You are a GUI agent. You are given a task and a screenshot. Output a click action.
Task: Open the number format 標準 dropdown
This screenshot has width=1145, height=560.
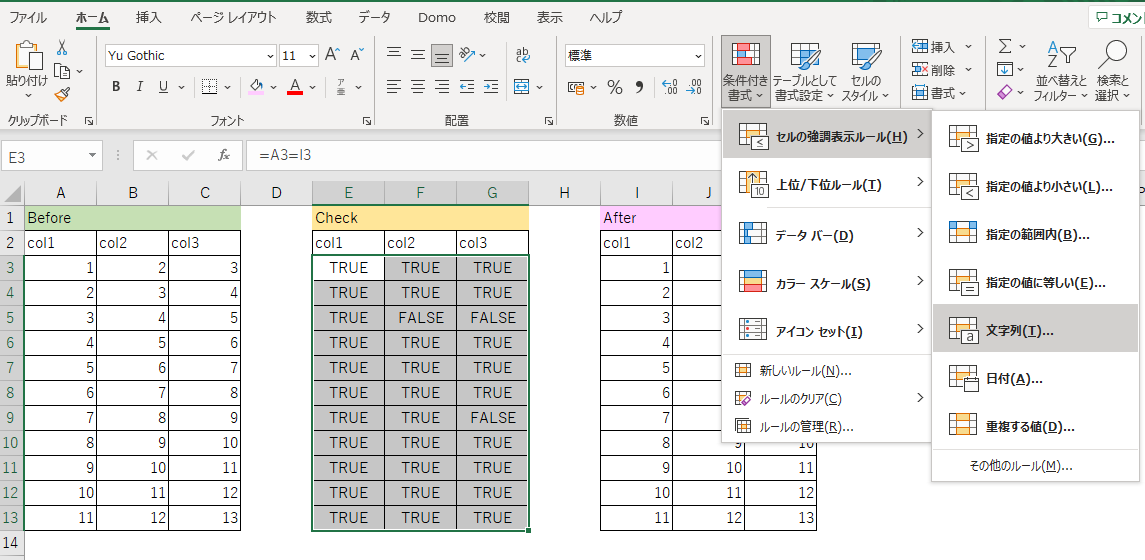698,55
